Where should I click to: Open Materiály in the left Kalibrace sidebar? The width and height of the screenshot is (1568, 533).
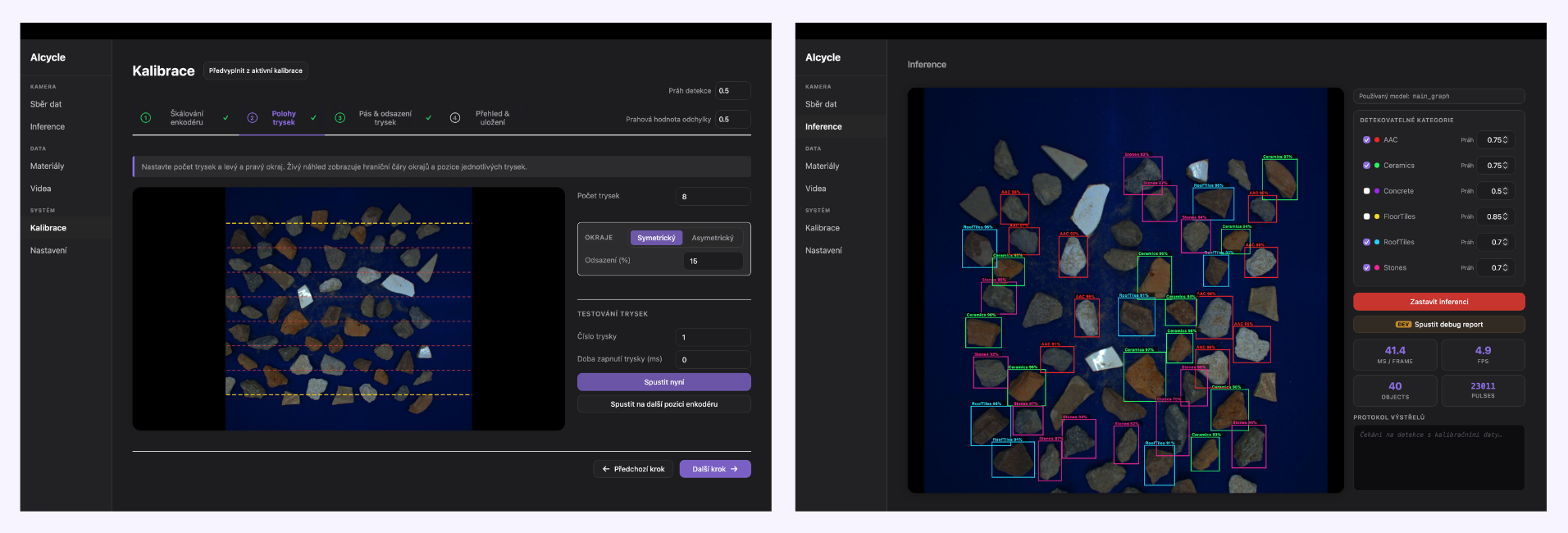tap(47, 166)
